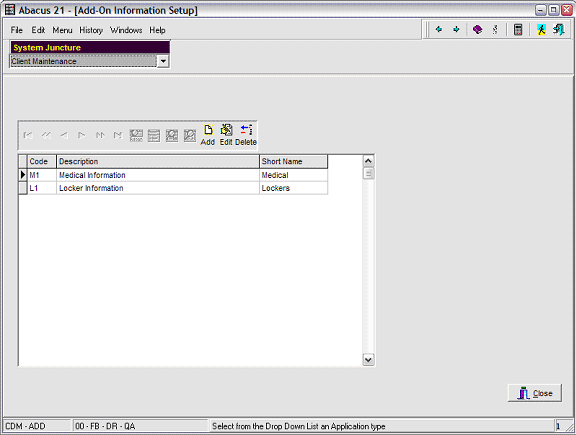Click the Abacus 21 title bar app icon

[x=10, y=10]
